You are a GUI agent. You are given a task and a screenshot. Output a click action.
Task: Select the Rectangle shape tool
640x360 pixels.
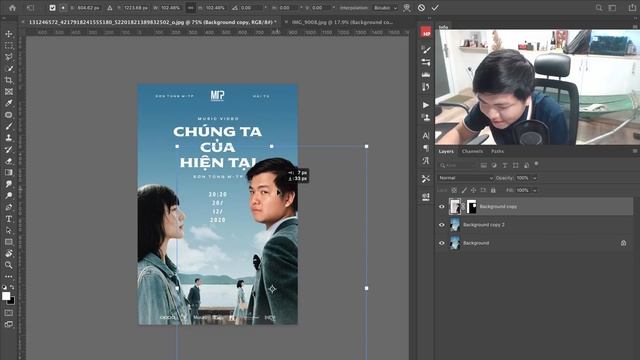click(x=9, y=242)
